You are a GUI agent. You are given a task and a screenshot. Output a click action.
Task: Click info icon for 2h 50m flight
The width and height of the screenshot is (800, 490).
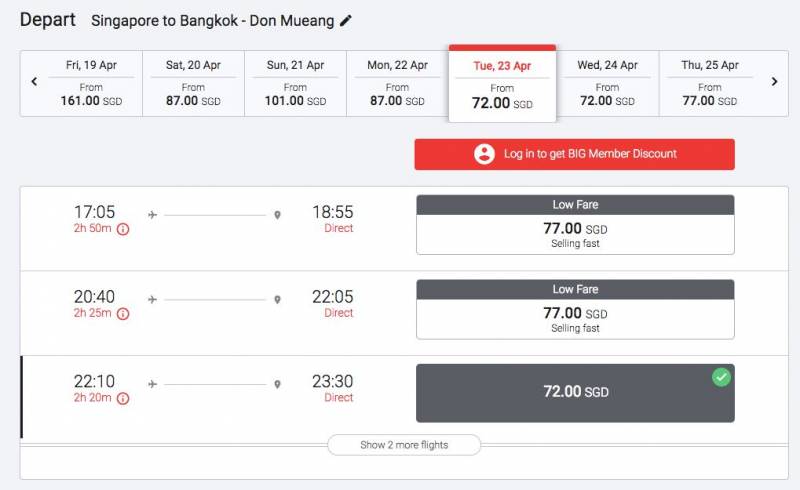(x=123, y=229)
